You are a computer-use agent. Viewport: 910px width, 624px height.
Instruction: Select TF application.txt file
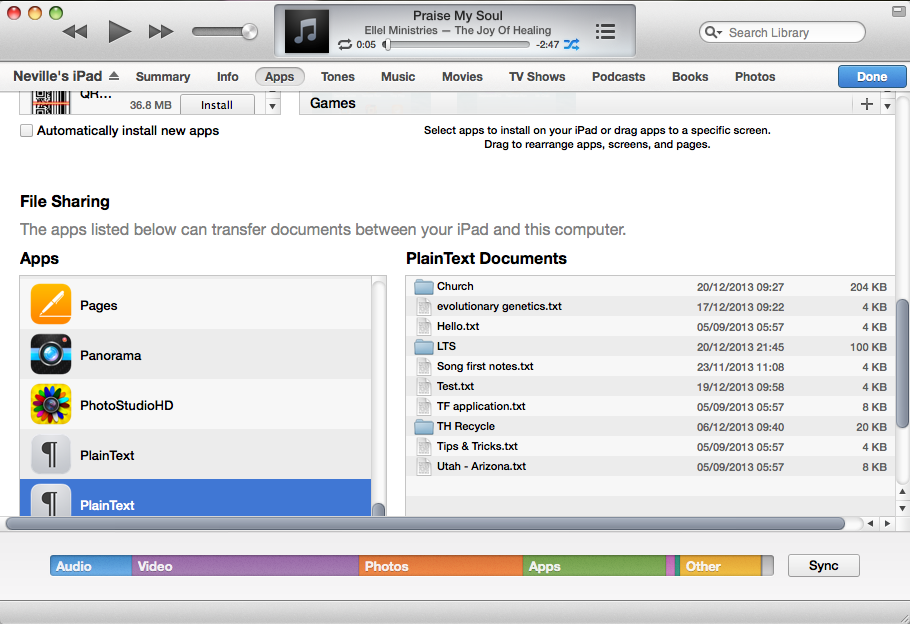[651, 406]
